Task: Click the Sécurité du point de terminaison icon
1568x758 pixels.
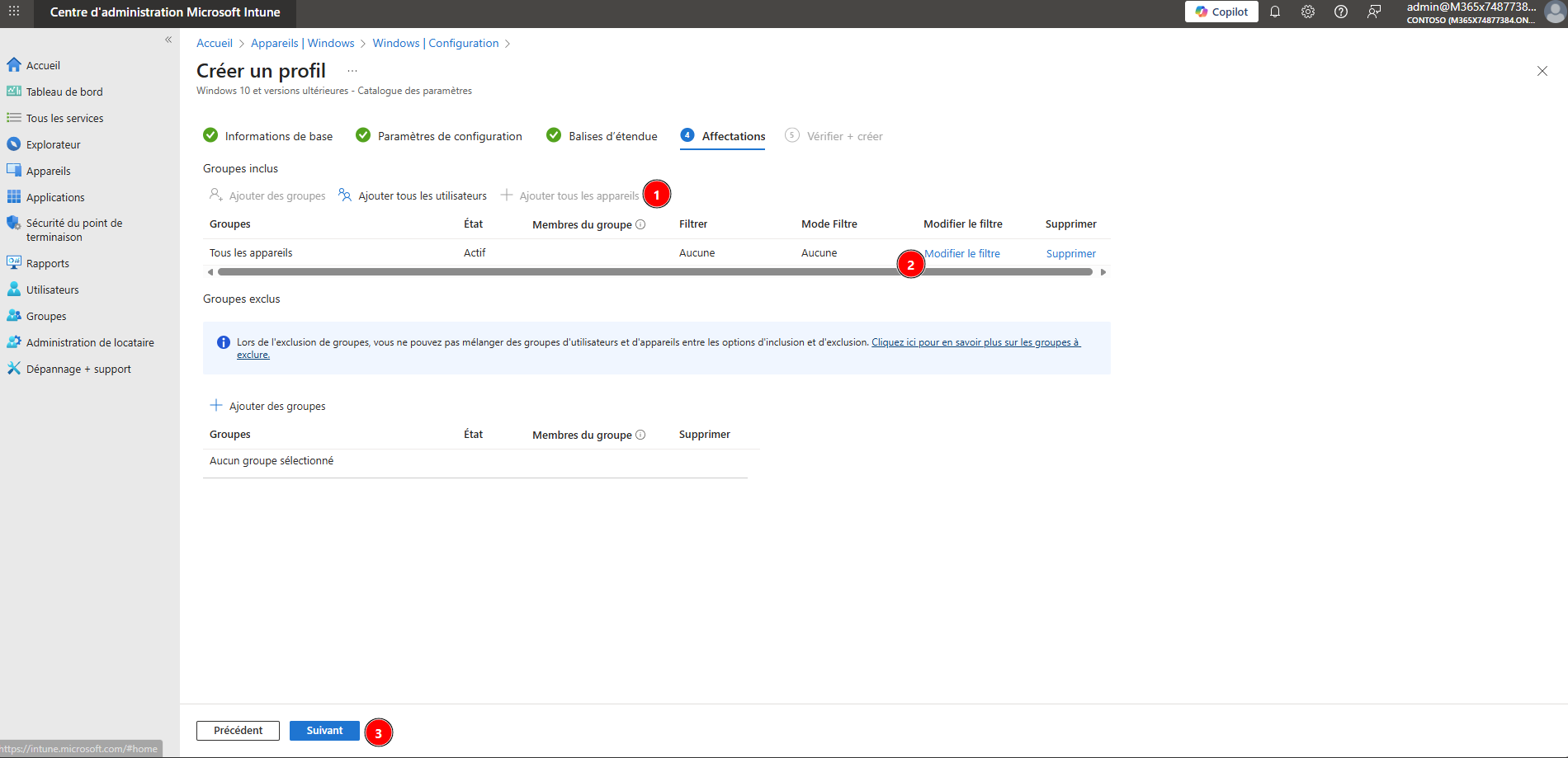Action: click(14, 223)
